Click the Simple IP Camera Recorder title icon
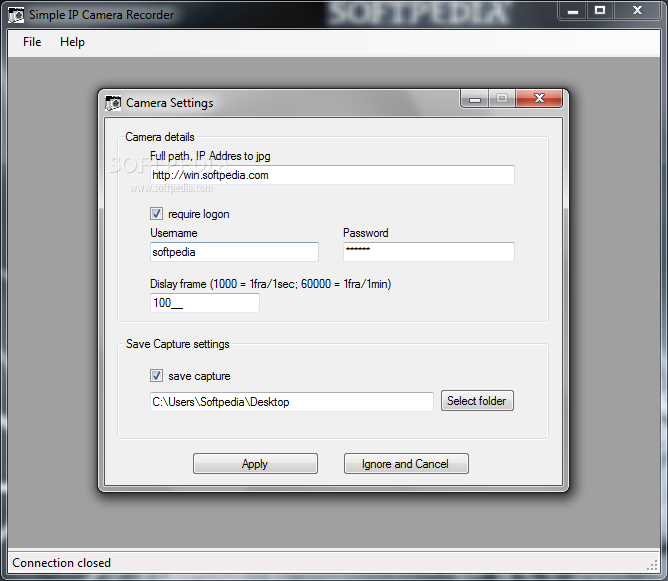This screenshot has height=581, width=668. [16, 15]
